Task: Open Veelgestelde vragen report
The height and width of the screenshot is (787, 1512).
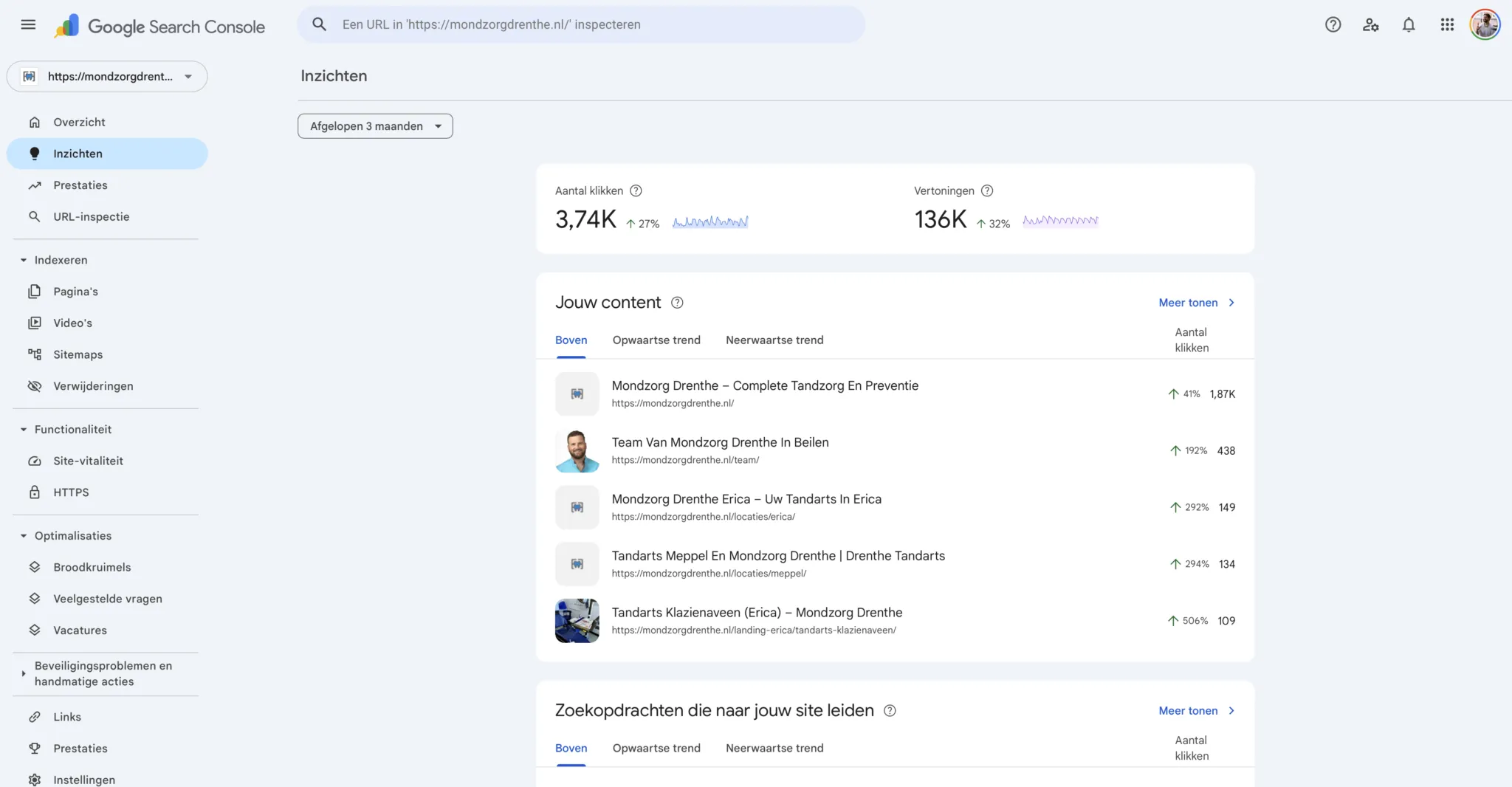Action: tap(107, 599)
